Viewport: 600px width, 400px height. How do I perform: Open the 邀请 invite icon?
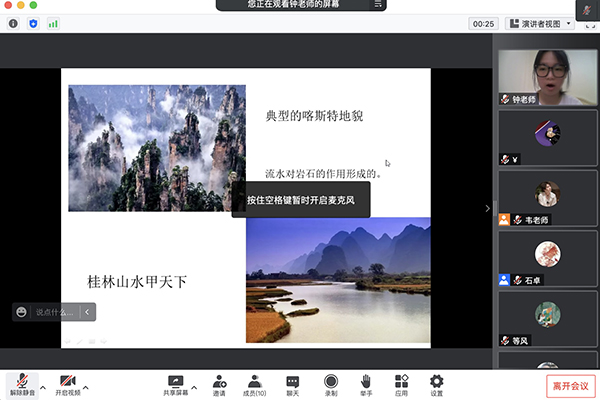219,385
